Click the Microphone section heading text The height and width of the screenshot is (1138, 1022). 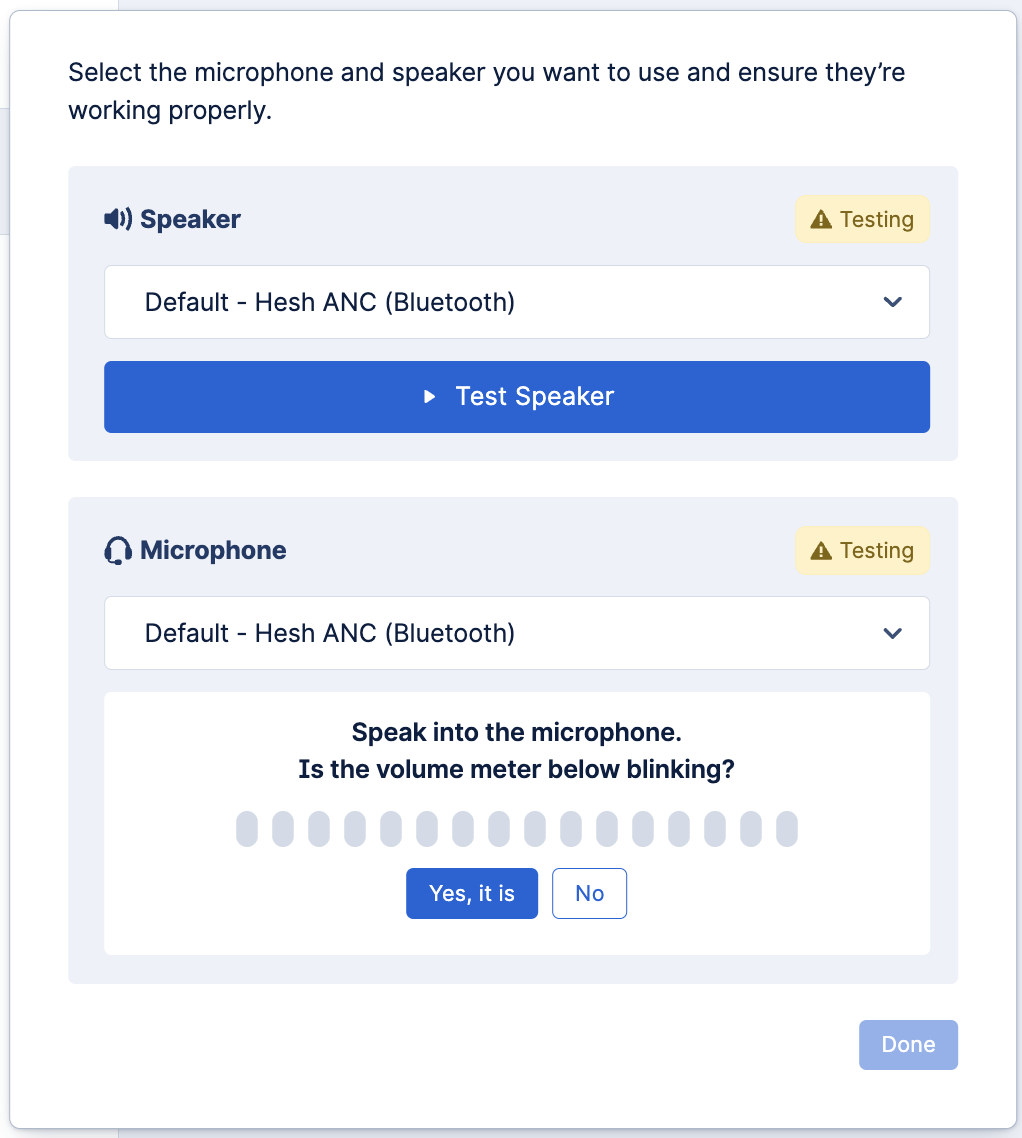(213, 551)
